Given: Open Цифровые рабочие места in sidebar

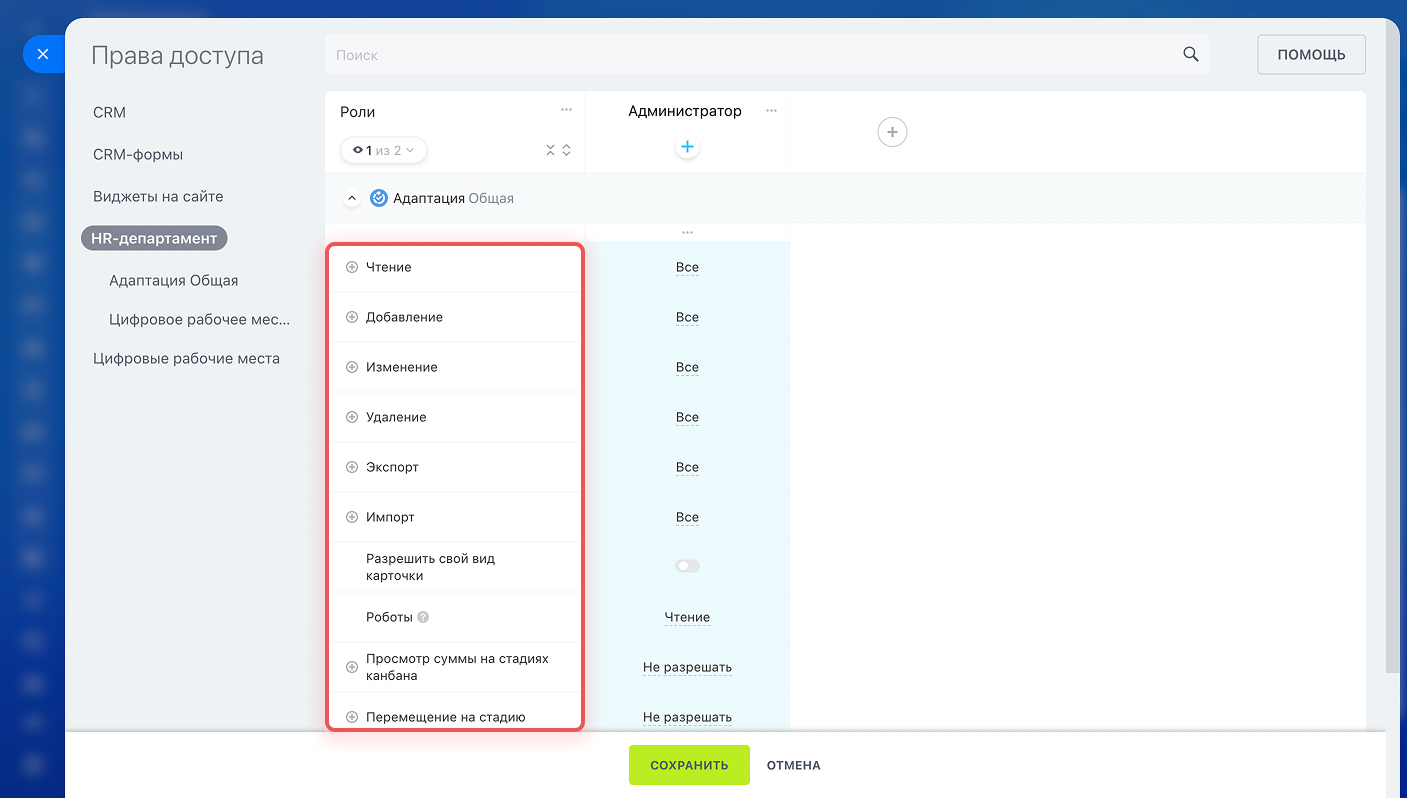Looking at the screenshot, I should click(186, 358).
